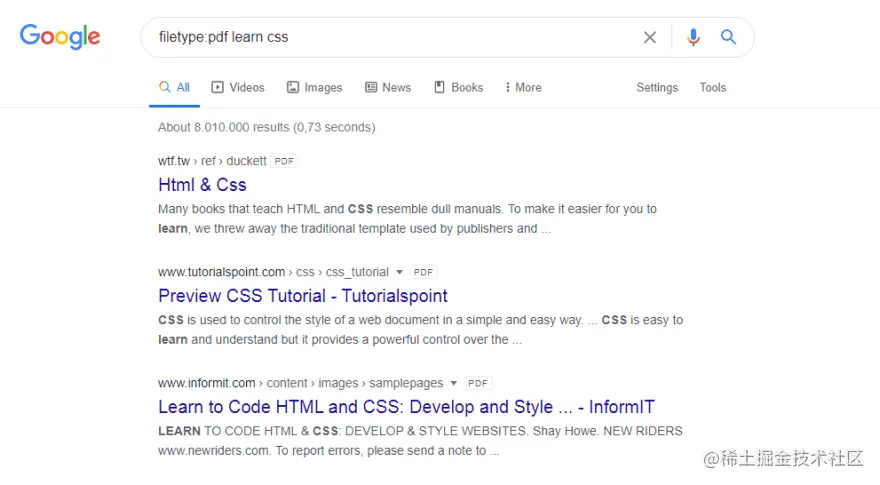Start voice search with the microphone icon
This screenshot has width=880, height=485.
(693, 37)
